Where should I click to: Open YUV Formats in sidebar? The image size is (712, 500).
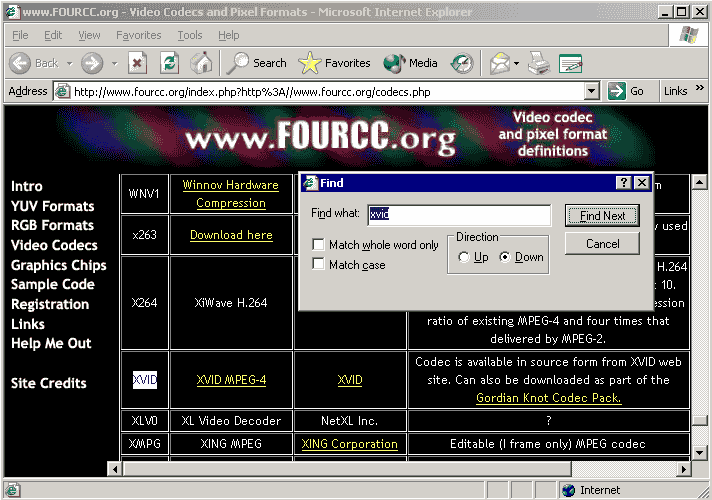click(53, 206)
